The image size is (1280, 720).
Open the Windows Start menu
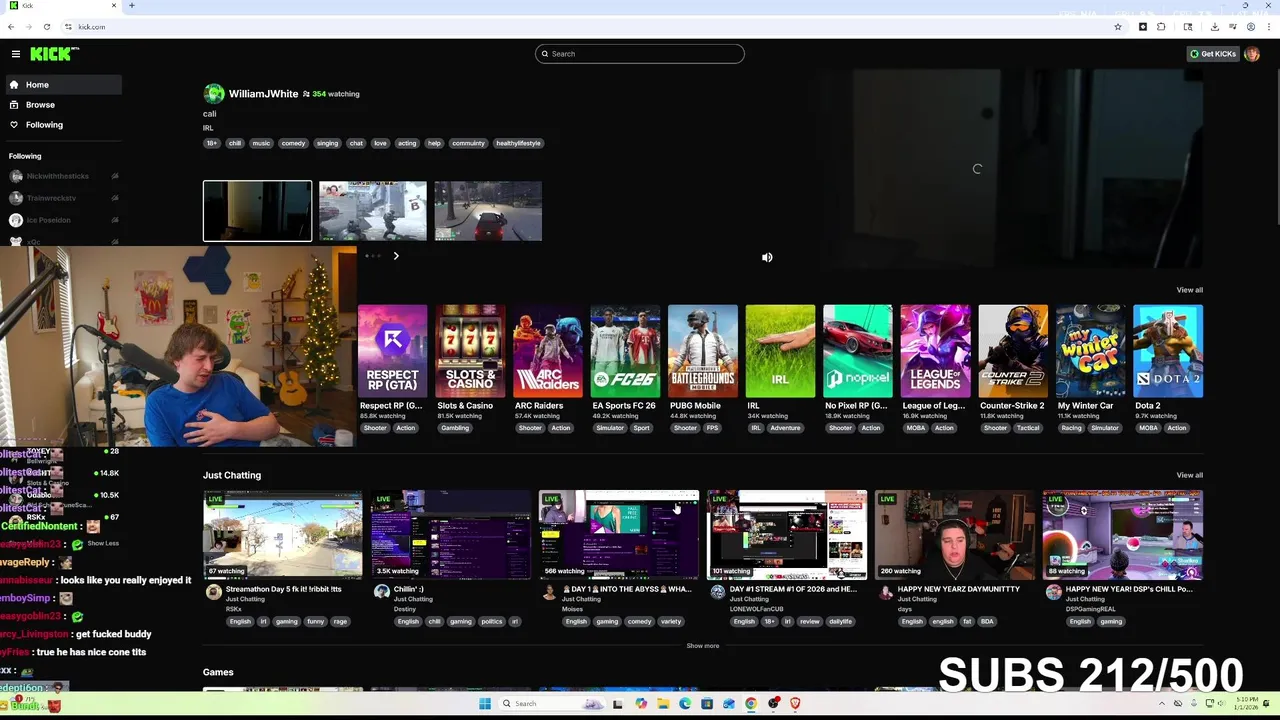[485, 704]
